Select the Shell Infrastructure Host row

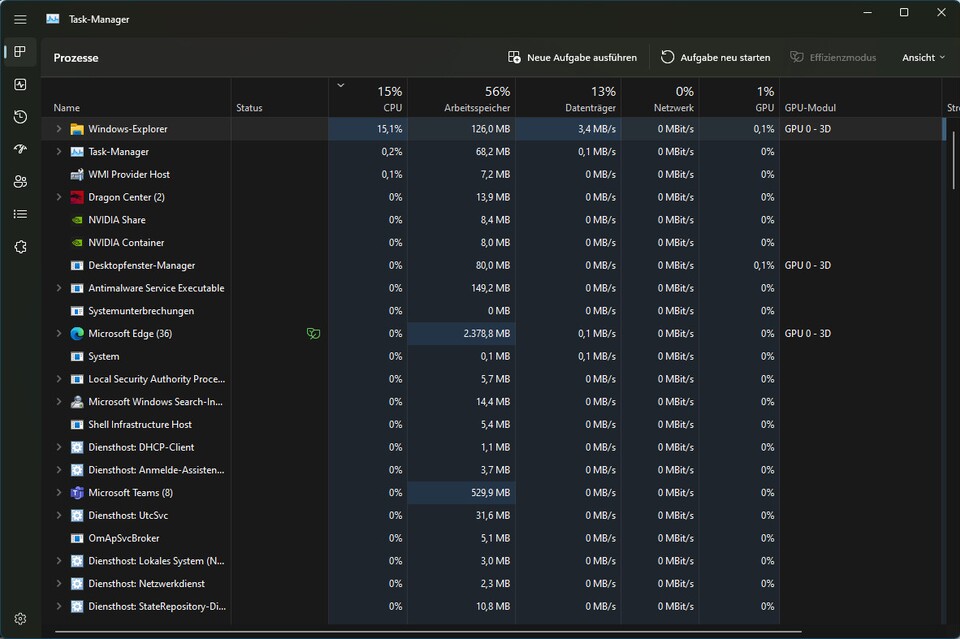tap(491, 425)
